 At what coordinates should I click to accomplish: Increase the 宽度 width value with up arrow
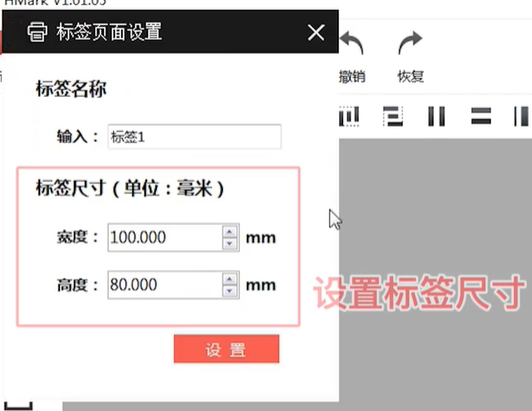pos(230,232)
